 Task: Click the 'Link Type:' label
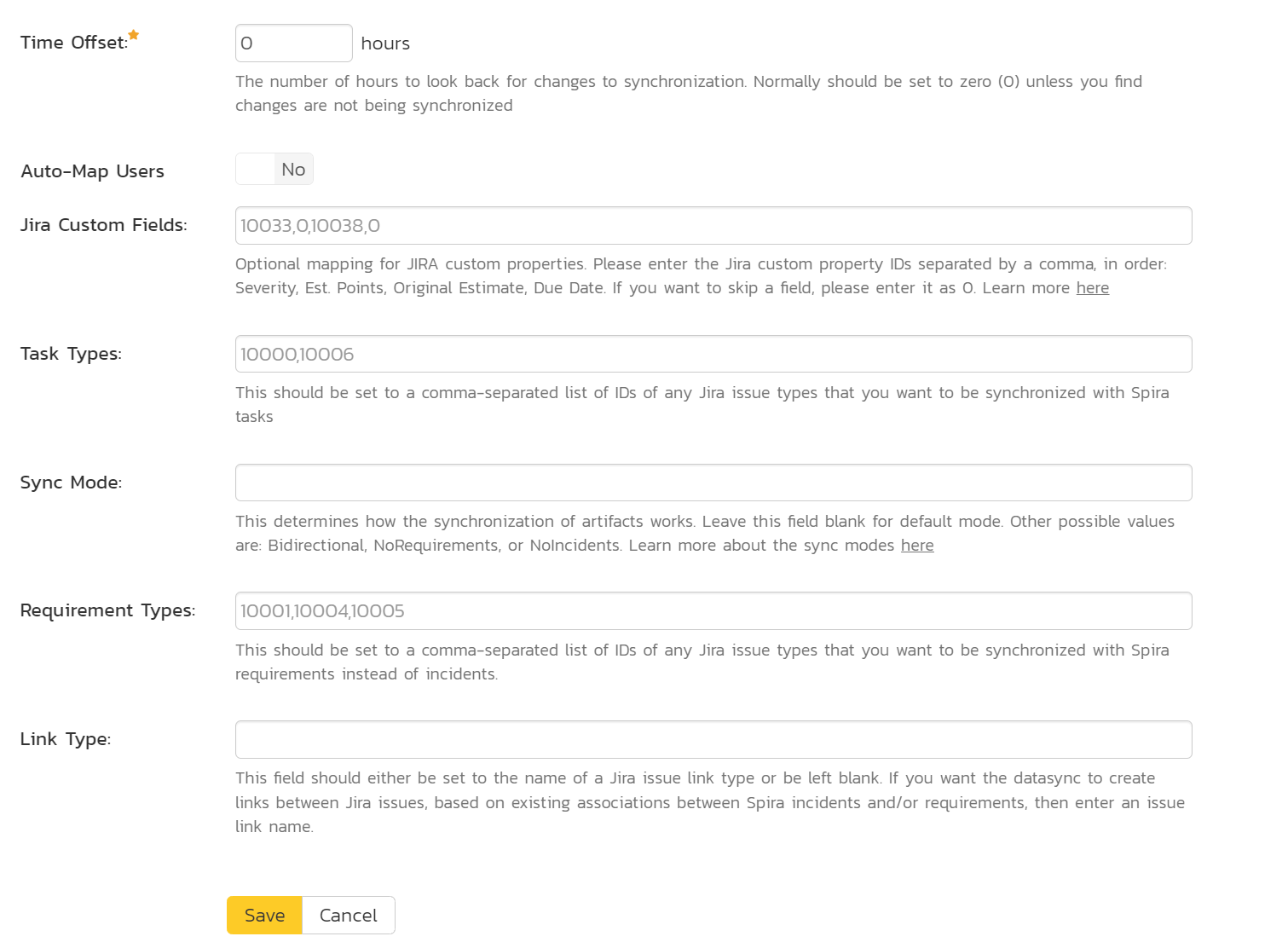coord(66,739)
